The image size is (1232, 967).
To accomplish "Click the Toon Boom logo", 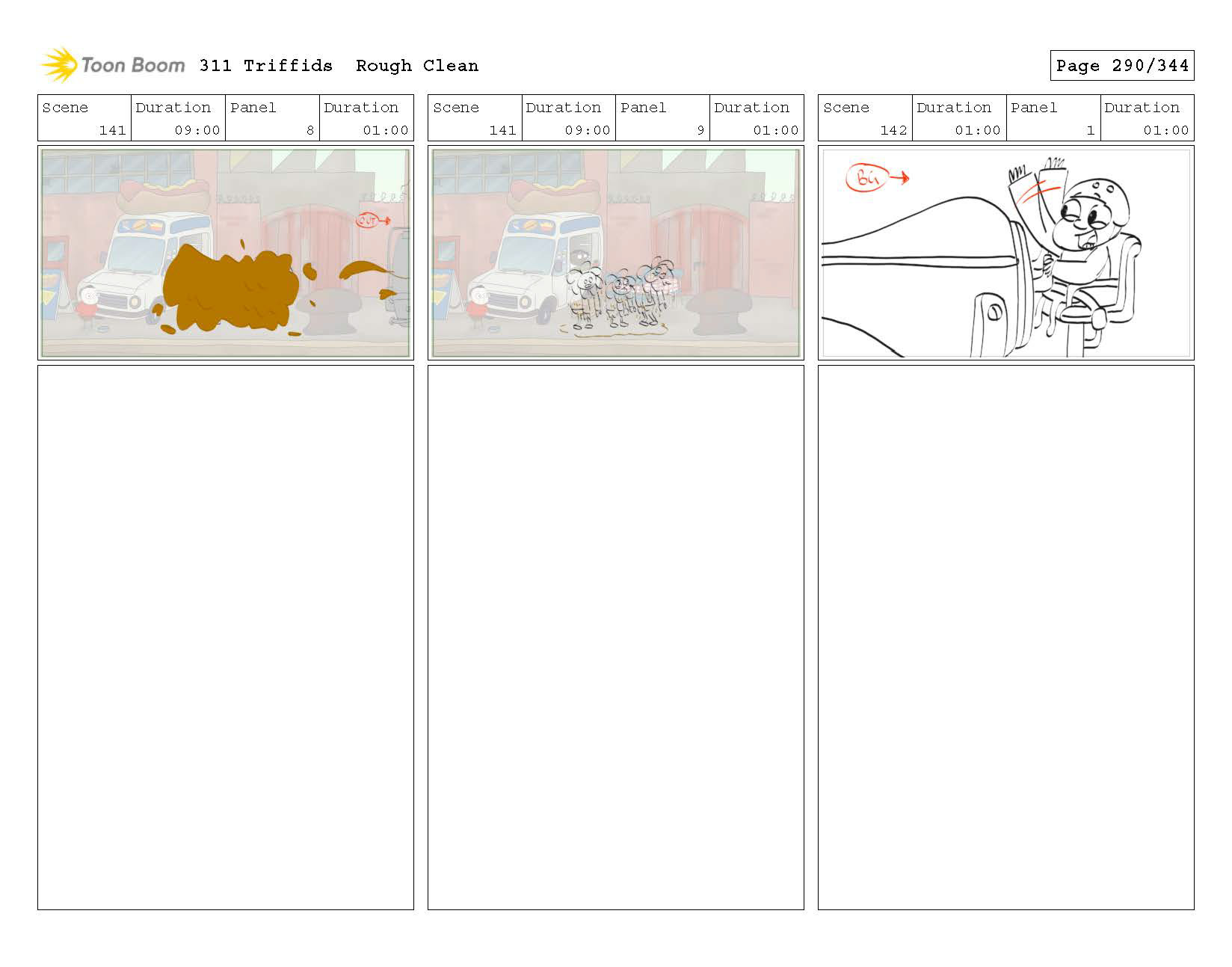I will [x=112, y=65].
